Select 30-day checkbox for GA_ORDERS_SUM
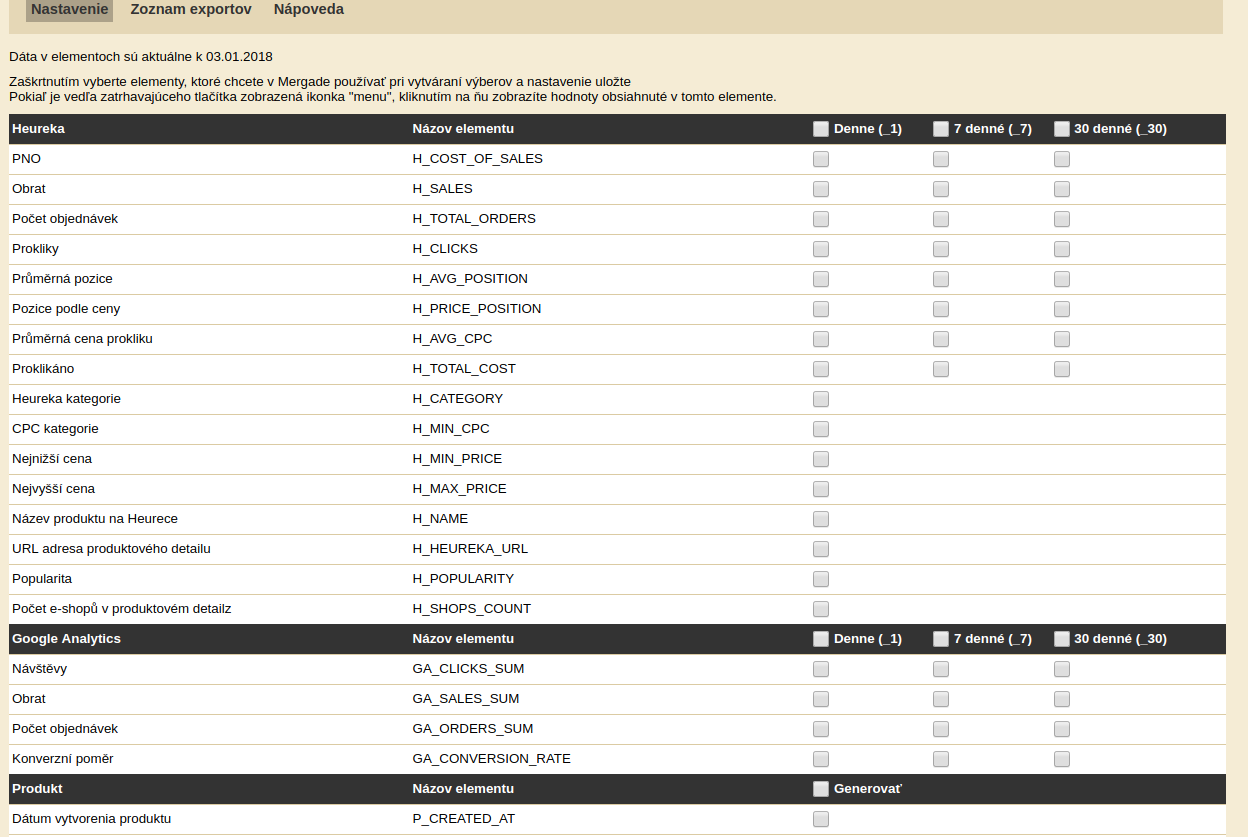Screen dimensions: 1248x837 (1062, 729)
